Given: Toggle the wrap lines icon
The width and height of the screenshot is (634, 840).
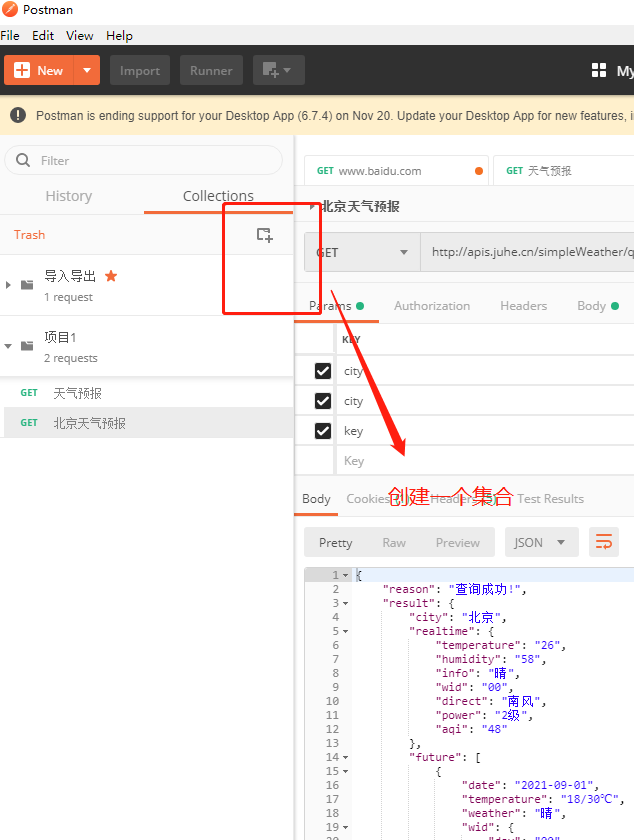Looking at the screenshot, I should (604, 542).
